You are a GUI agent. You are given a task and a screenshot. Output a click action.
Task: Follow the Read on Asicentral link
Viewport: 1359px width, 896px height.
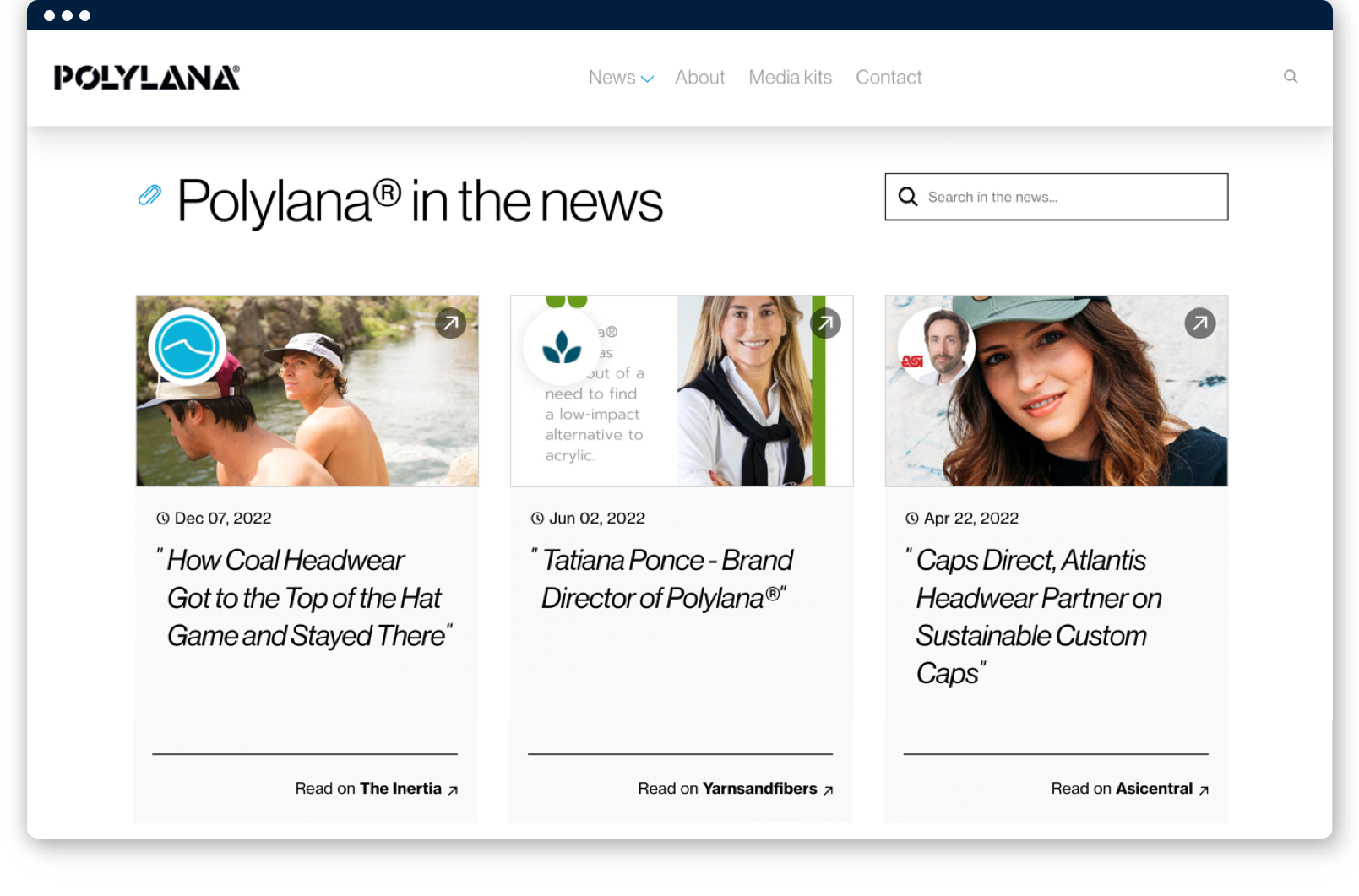pos(1129,789)
